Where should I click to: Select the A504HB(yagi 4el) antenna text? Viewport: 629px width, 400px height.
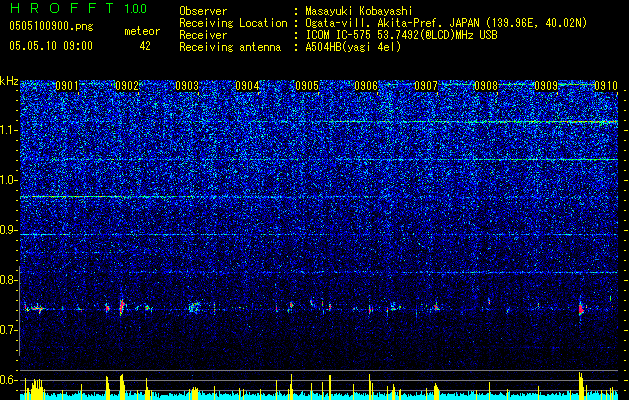(x=353, y=47)
